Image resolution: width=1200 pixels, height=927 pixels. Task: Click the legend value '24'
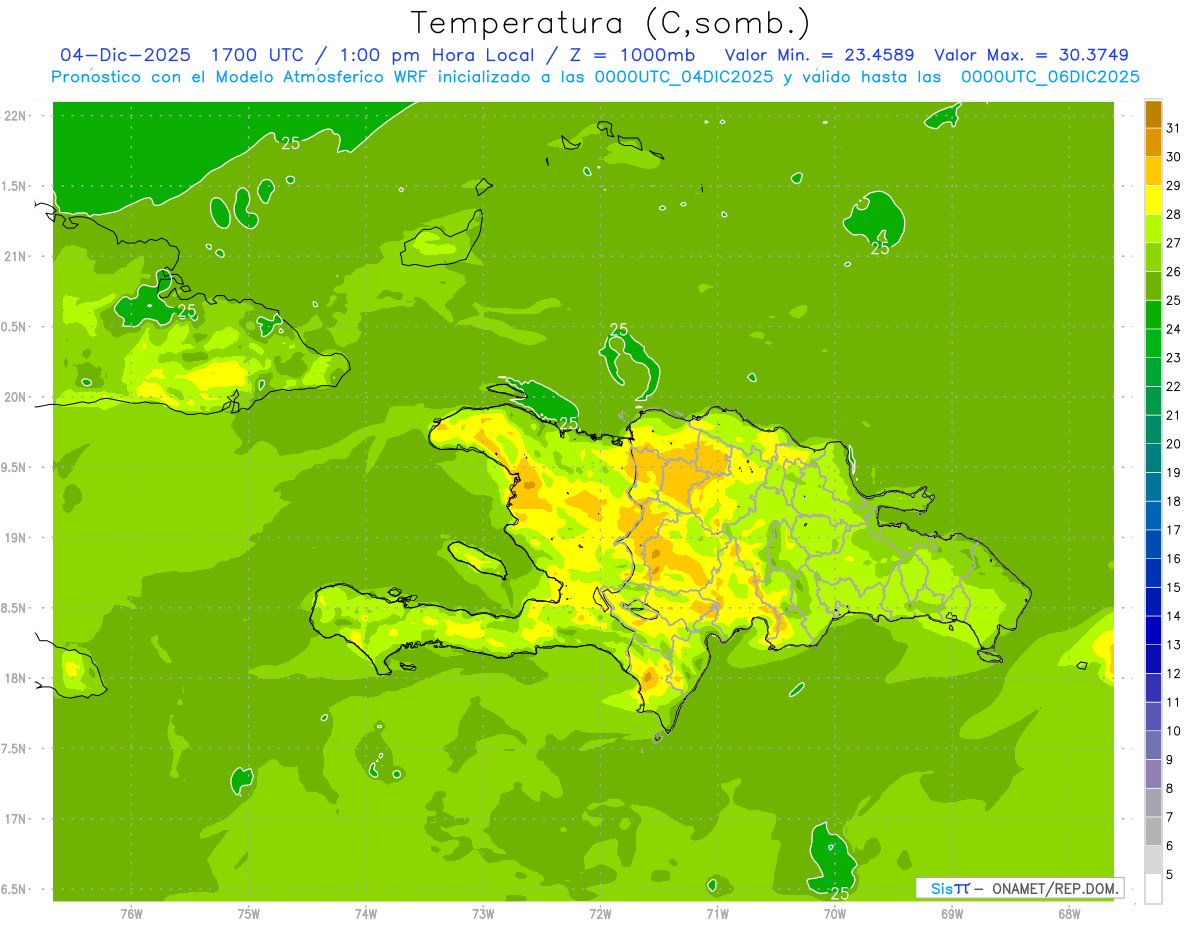pyautogui.click(x=1173, y=329)
